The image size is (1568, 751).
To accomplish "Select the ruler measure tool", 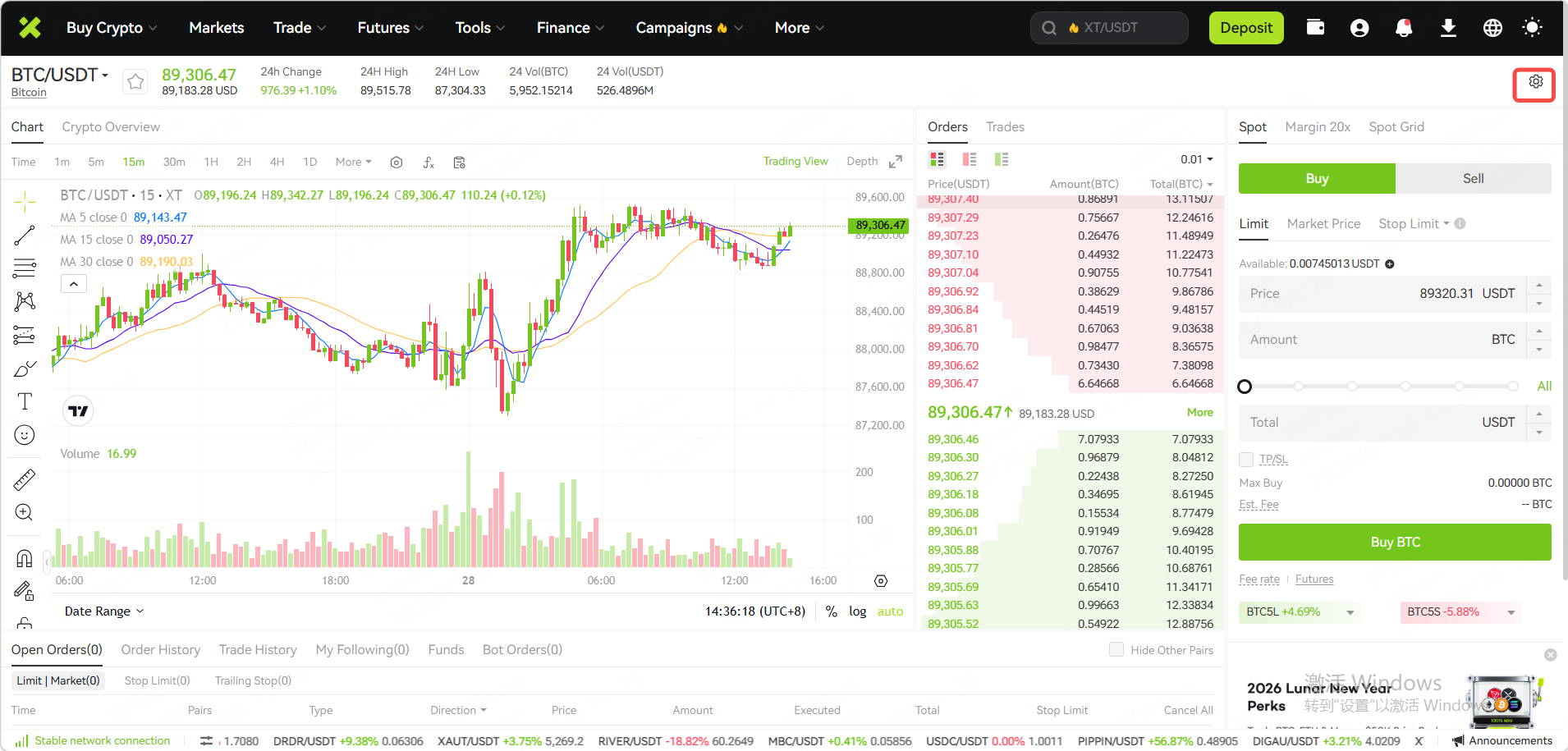I will [25, 479].
